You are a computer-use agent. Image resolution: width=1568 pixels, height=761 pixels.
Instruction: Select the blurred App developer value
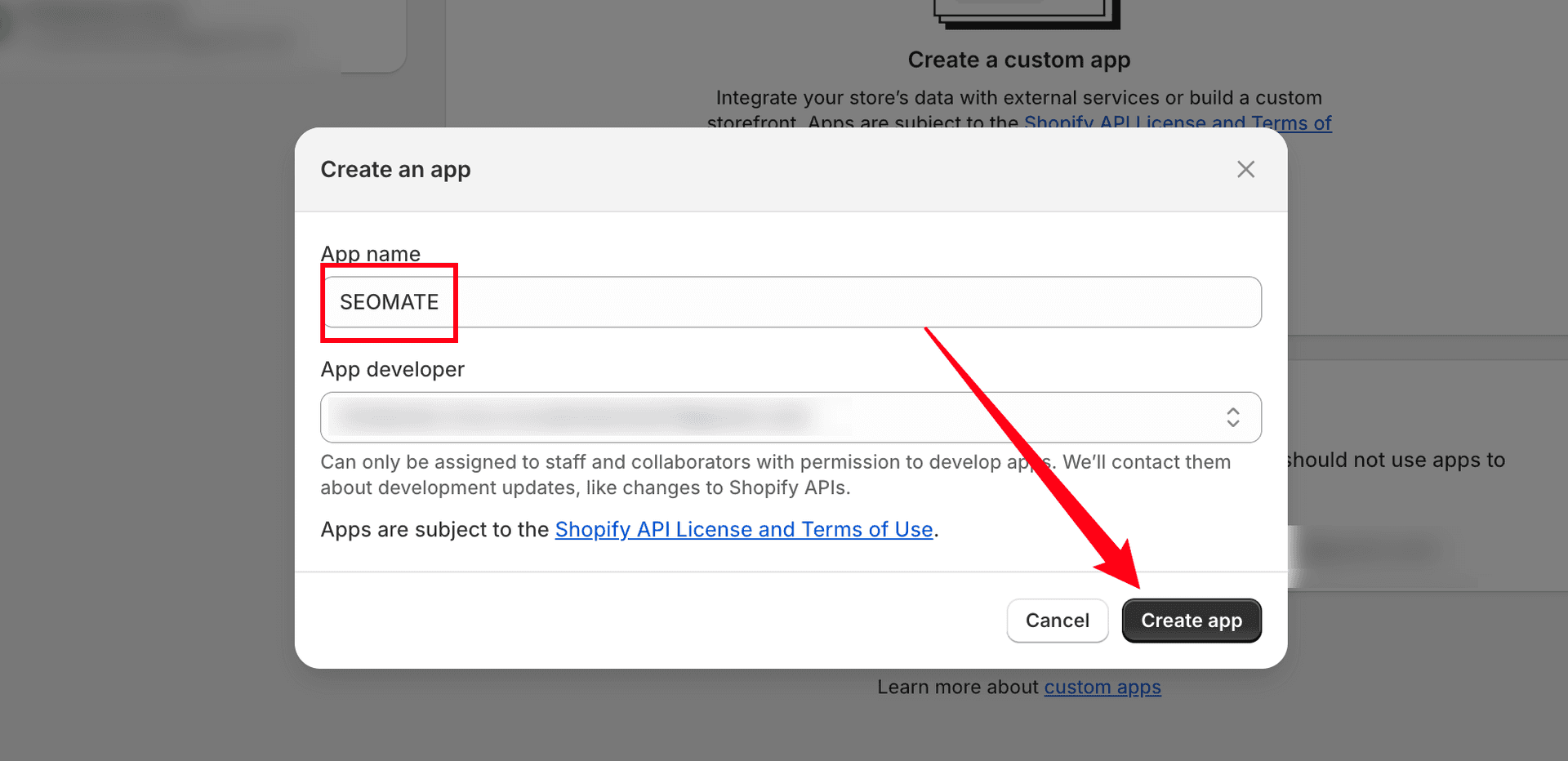click(x=572, y=417)
